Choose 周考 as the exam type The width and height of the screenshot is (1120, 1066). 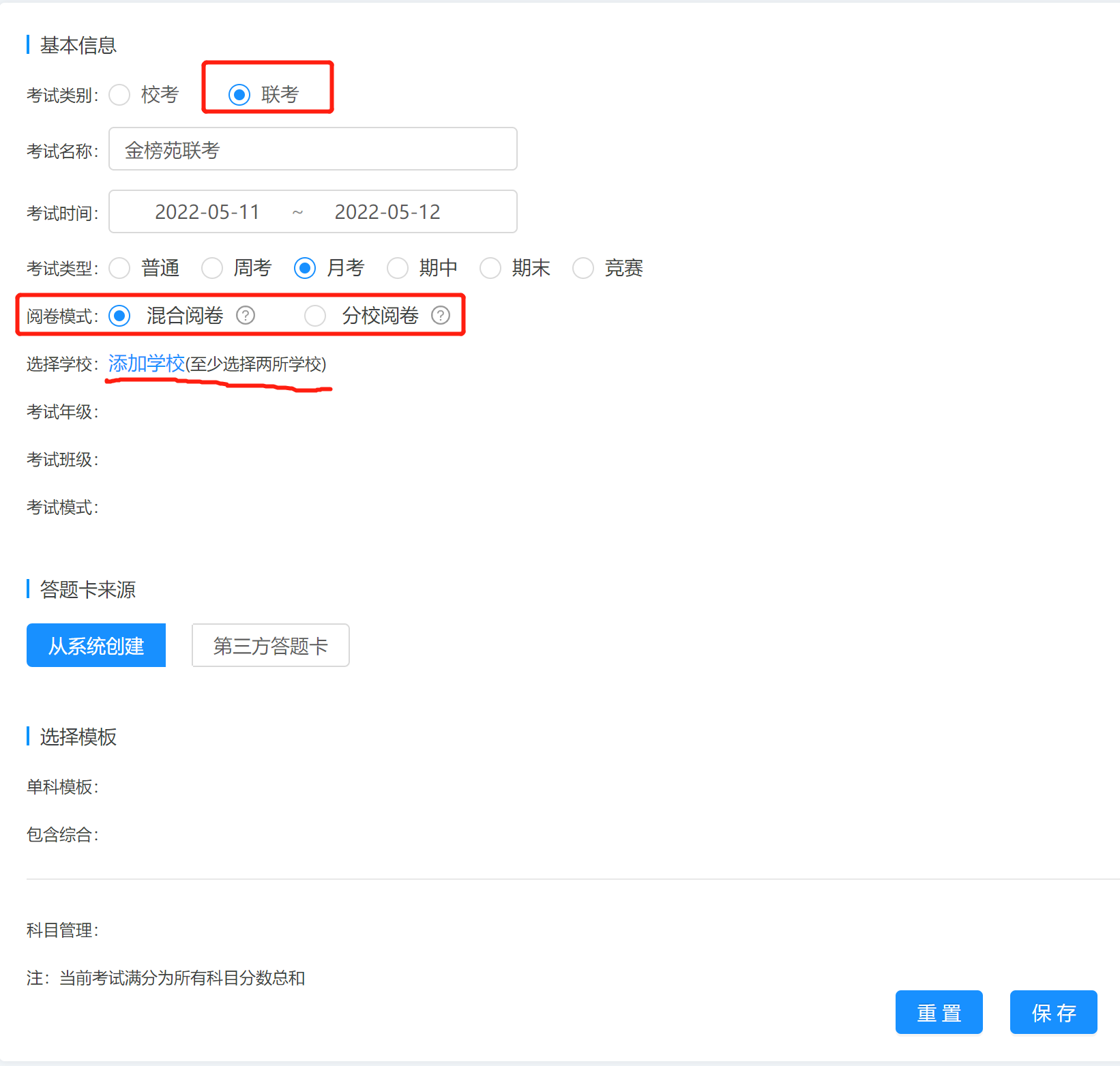pos(212,268)
